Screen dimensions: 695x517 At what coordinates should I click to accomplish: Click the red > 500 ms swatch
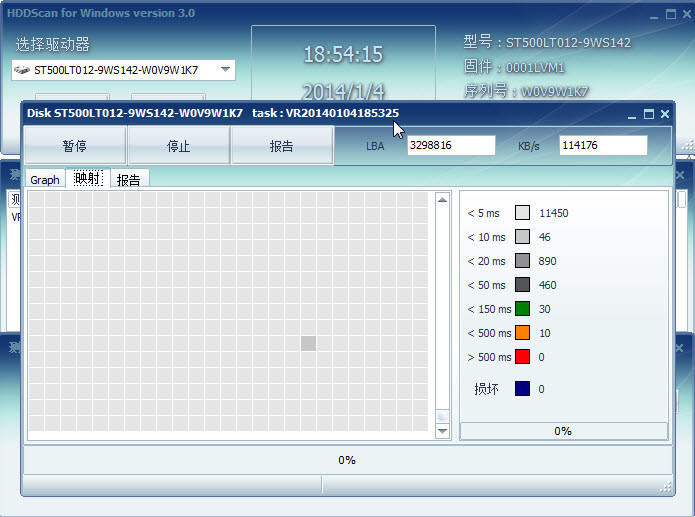(x=523, y=356)
